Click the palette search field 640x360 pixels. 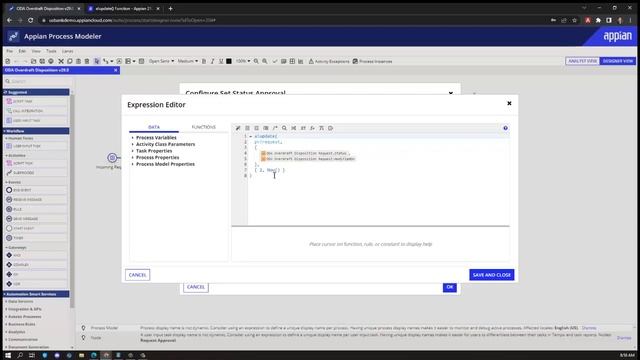(37, 81)
